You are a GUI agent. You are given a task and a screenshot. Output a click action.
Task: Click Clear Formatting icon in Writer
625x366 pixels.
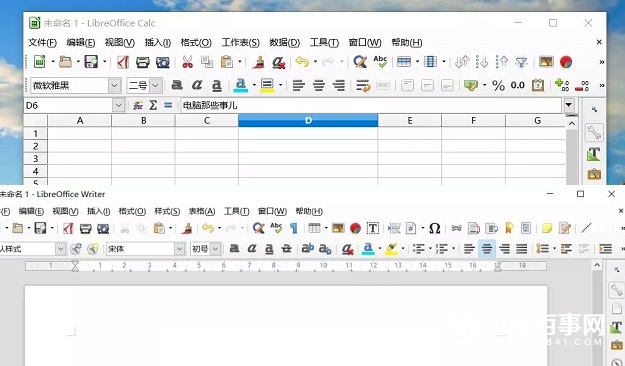[x=347, y=249]
